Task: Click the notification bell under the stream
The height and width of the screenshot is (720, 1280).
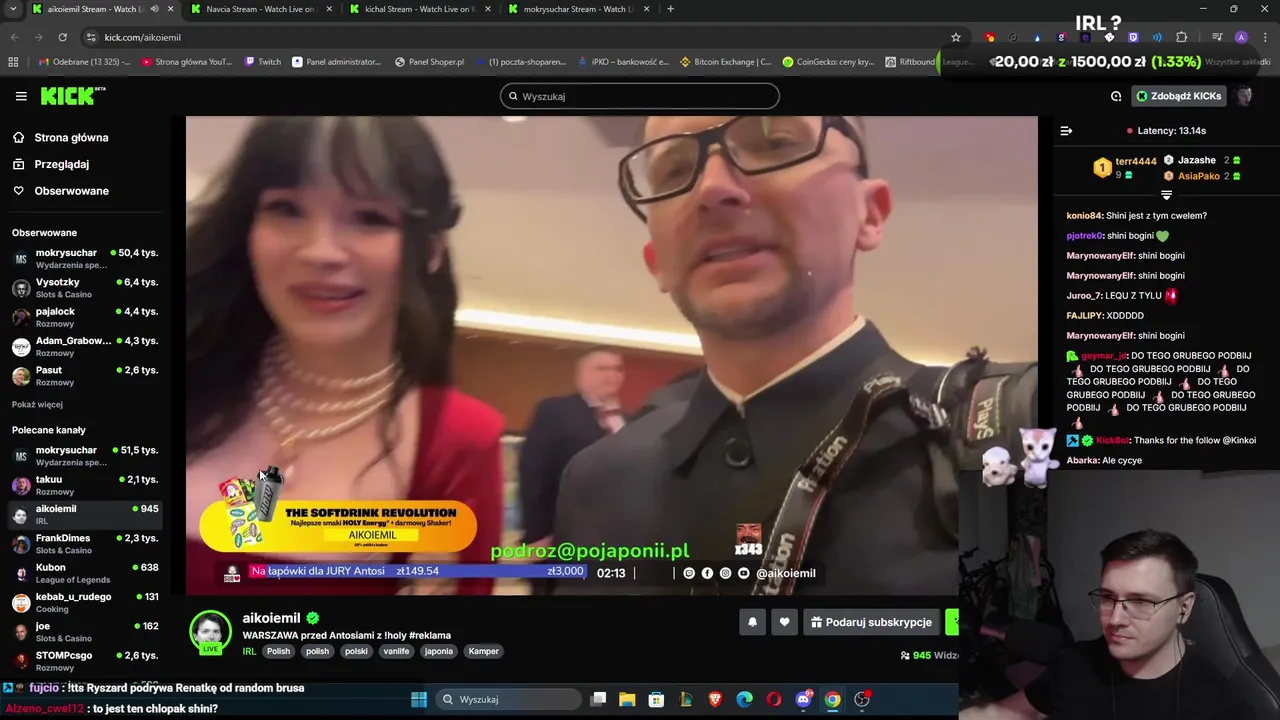Action: pyautogui.click(x=752, y=622)
